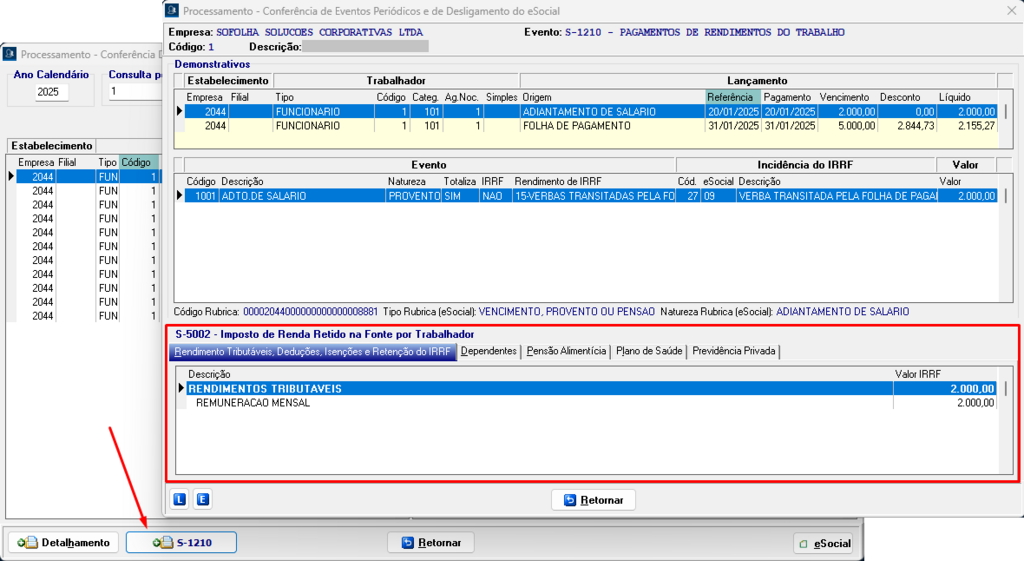Show the Previdência Privada tab

click(733, 351)
